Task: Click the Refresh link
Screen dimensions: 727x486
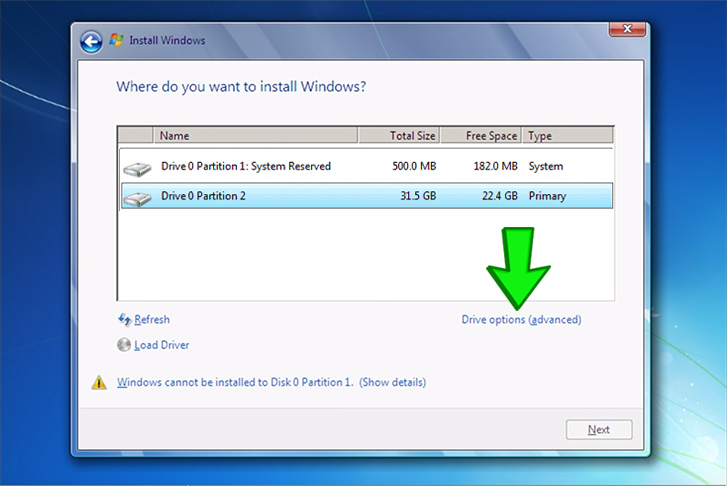Action: tap(152, 320)
